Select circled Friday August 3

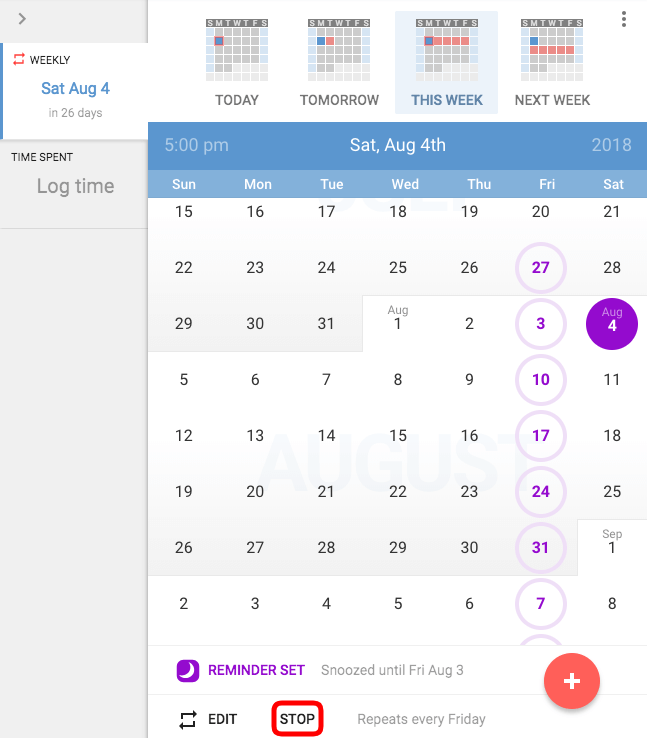tap(541, 324)
